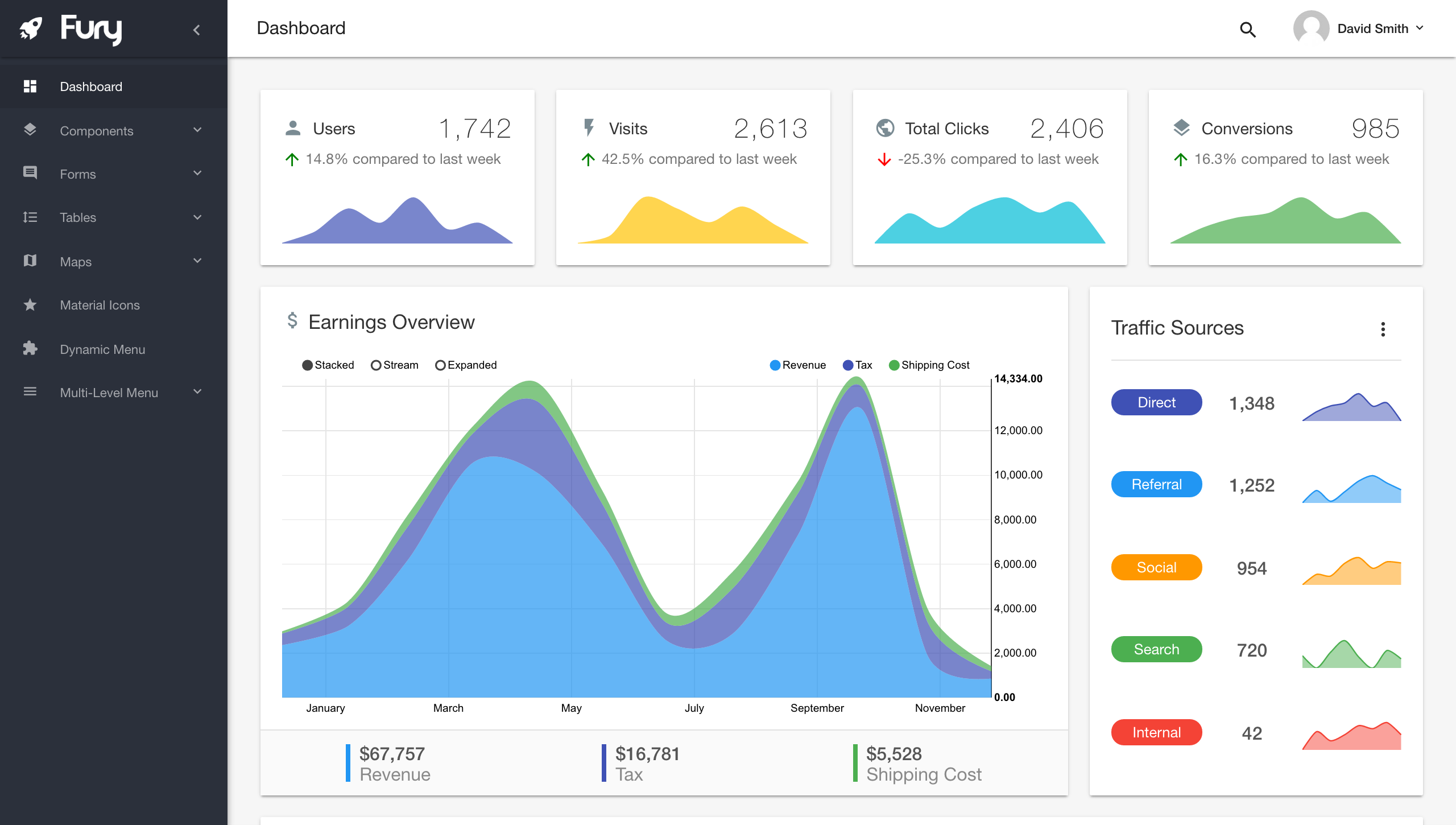This screenshot has height=825, width=1456.
Task: Collapse sidebar with the left chevron
Action: (x=197, y=30)
